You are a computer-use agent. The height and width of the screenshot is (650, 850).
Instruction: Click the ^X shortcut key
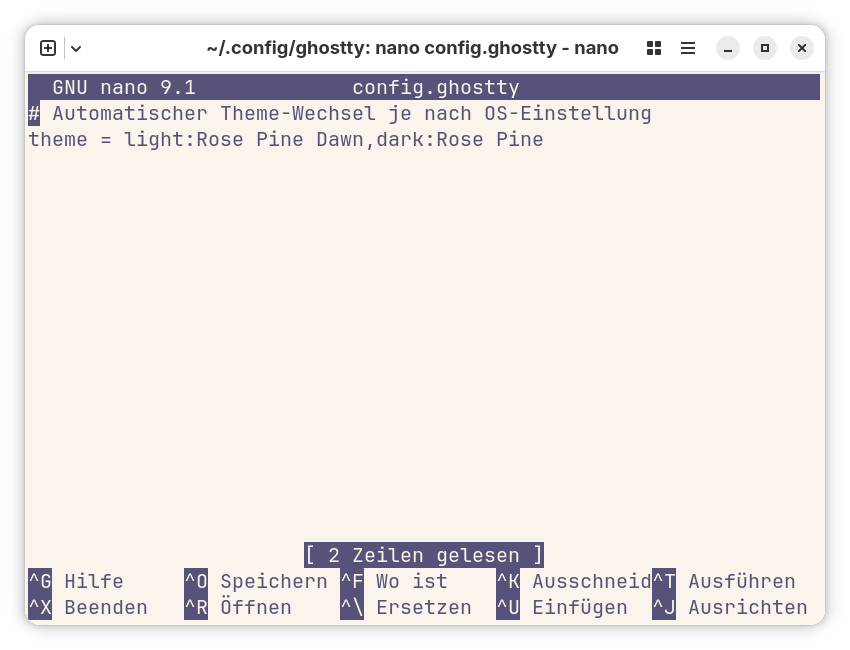(40, 607)
